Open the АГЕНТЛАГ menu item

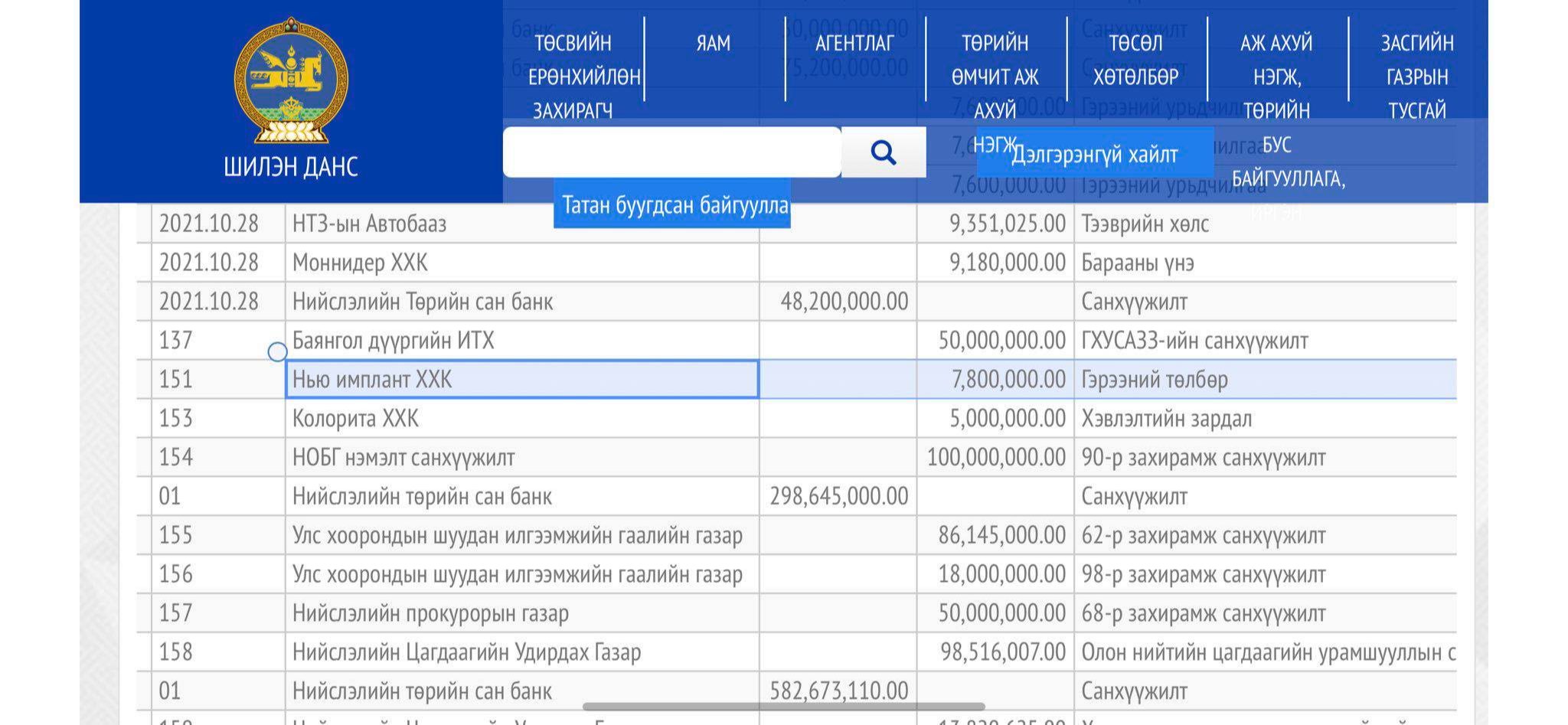coord(854,43)
